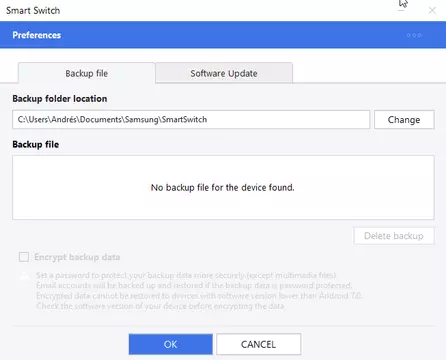
Task: Click the Backup file section heading
Action: click(36, 144)
